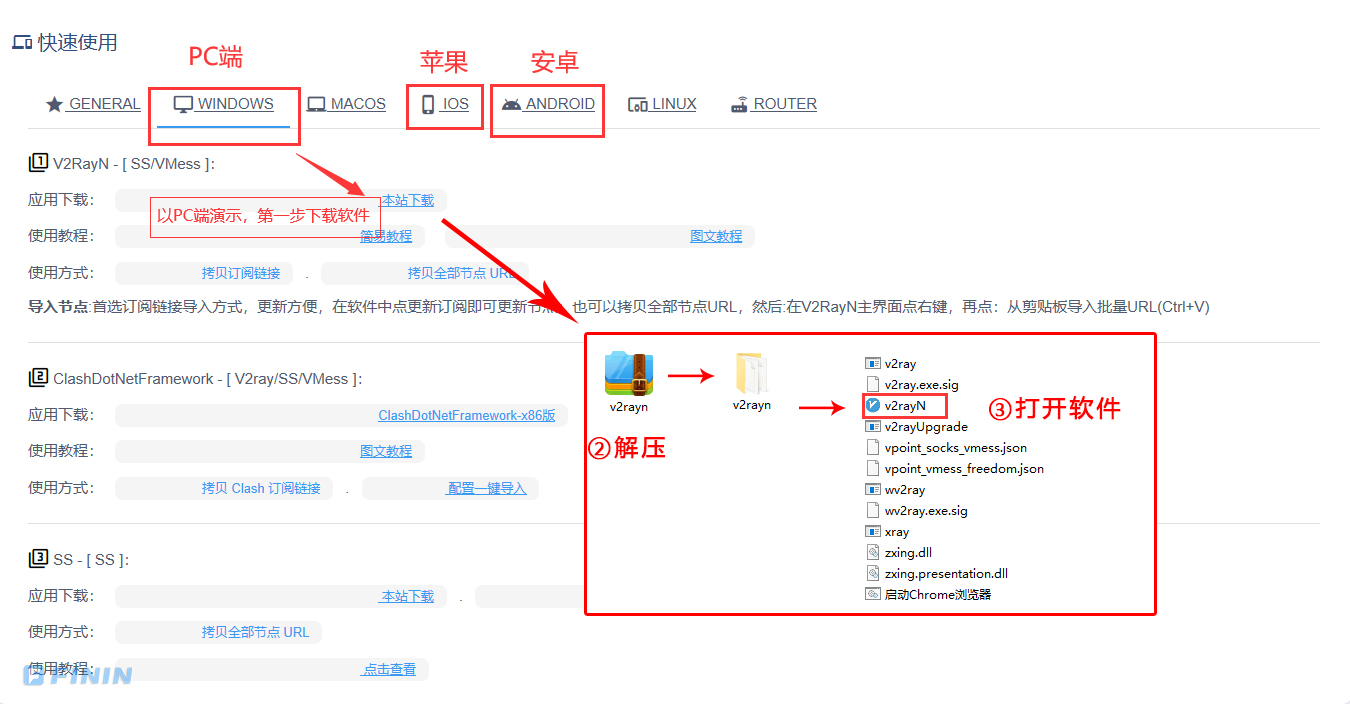Select the v2rayUpgrade file
Image resolution: width=1350 pixels, height=704 pixels.
[917, 427]
